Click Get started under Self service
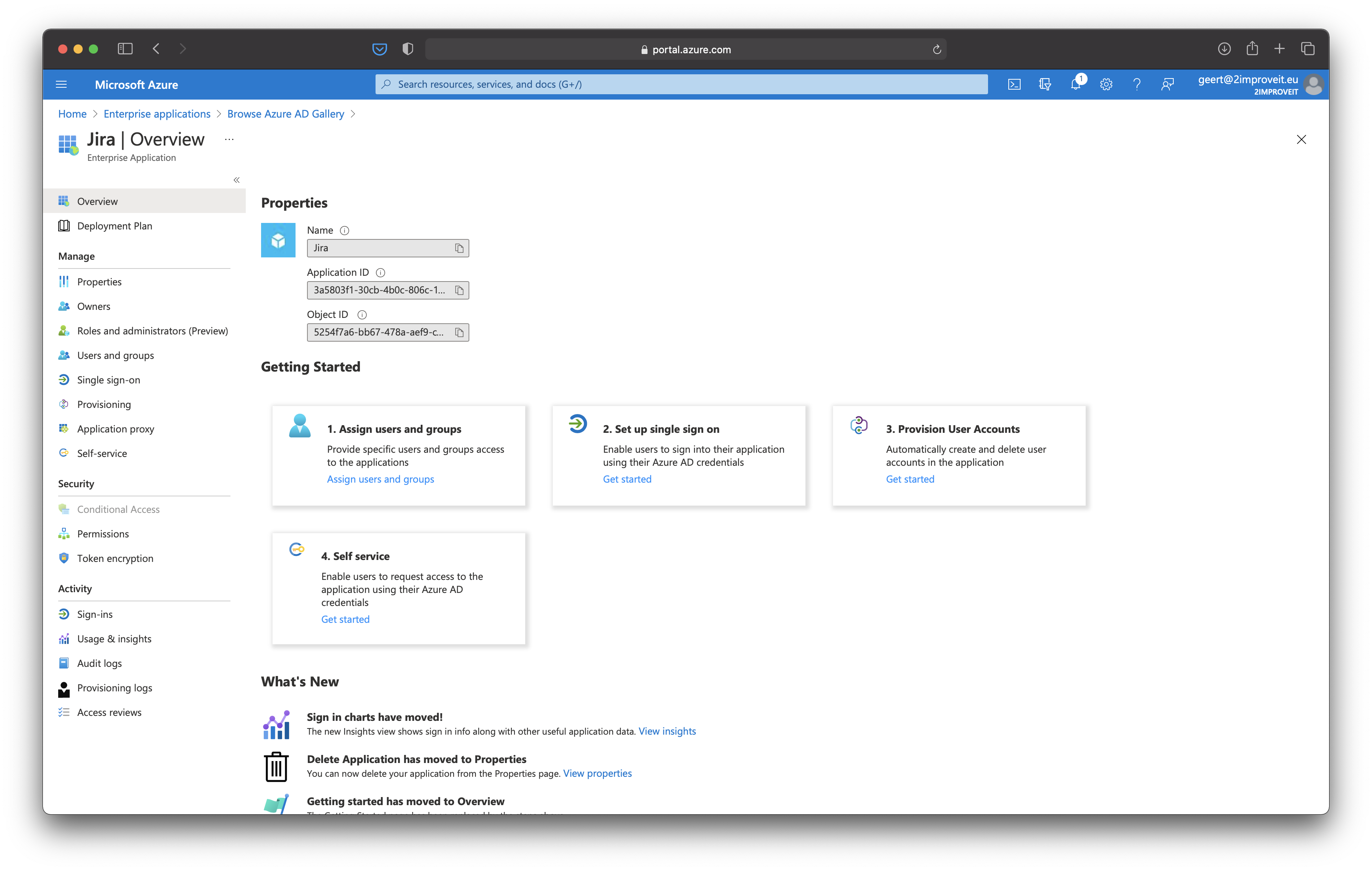Image resolution: width=1372 pixels, height=871 pixels. point(345,620)
